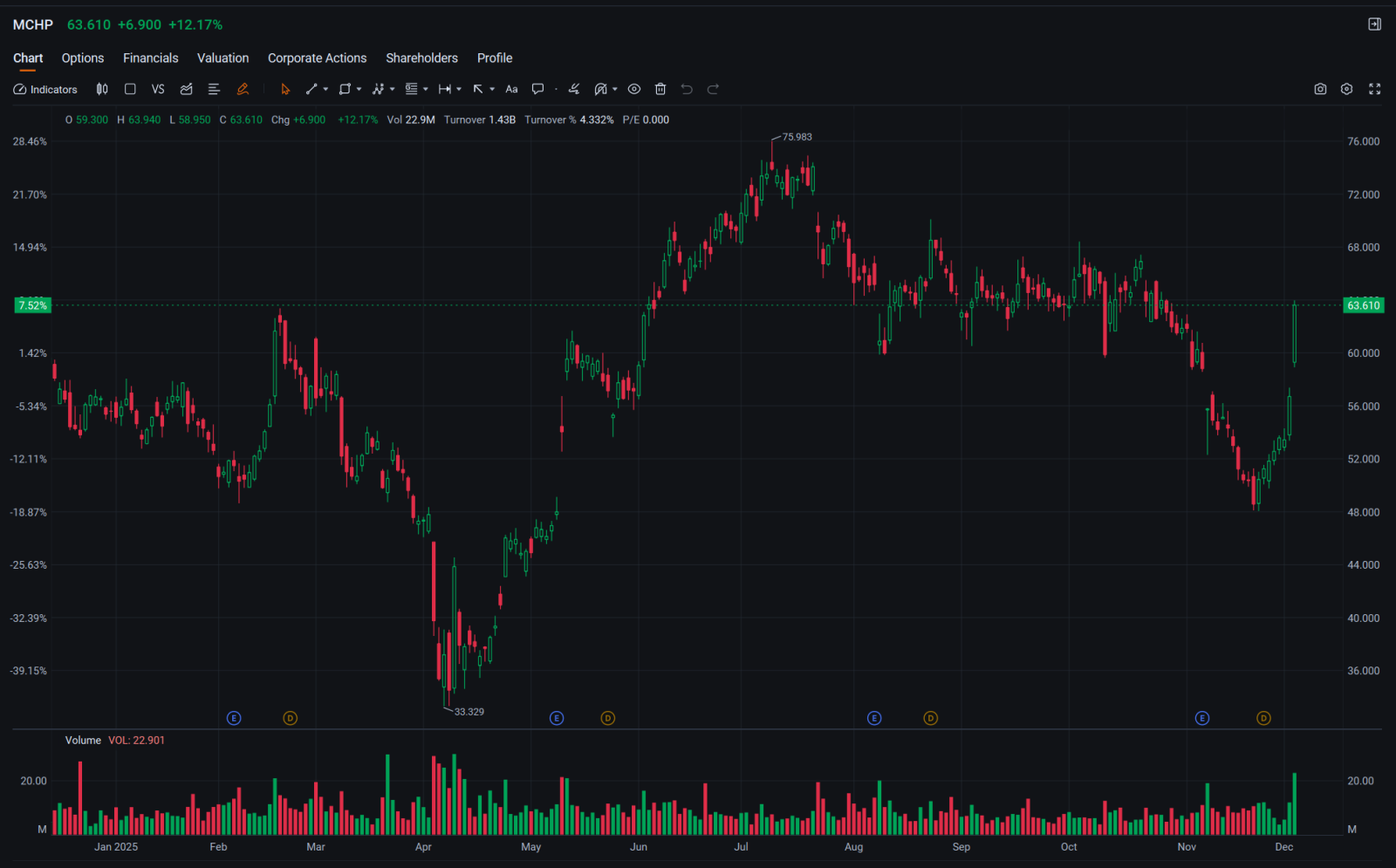The height and width of the screenshot is (868, 1396).
Task: Enable fullscreen chart mode
Action: (1375, 88)
